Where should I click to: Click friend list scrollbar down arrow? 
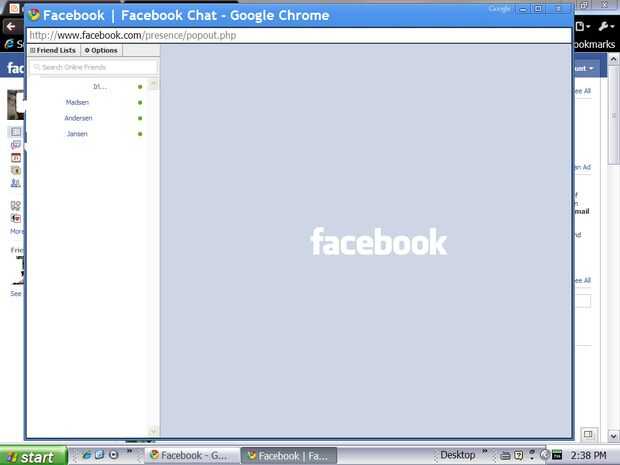point(153,430)
